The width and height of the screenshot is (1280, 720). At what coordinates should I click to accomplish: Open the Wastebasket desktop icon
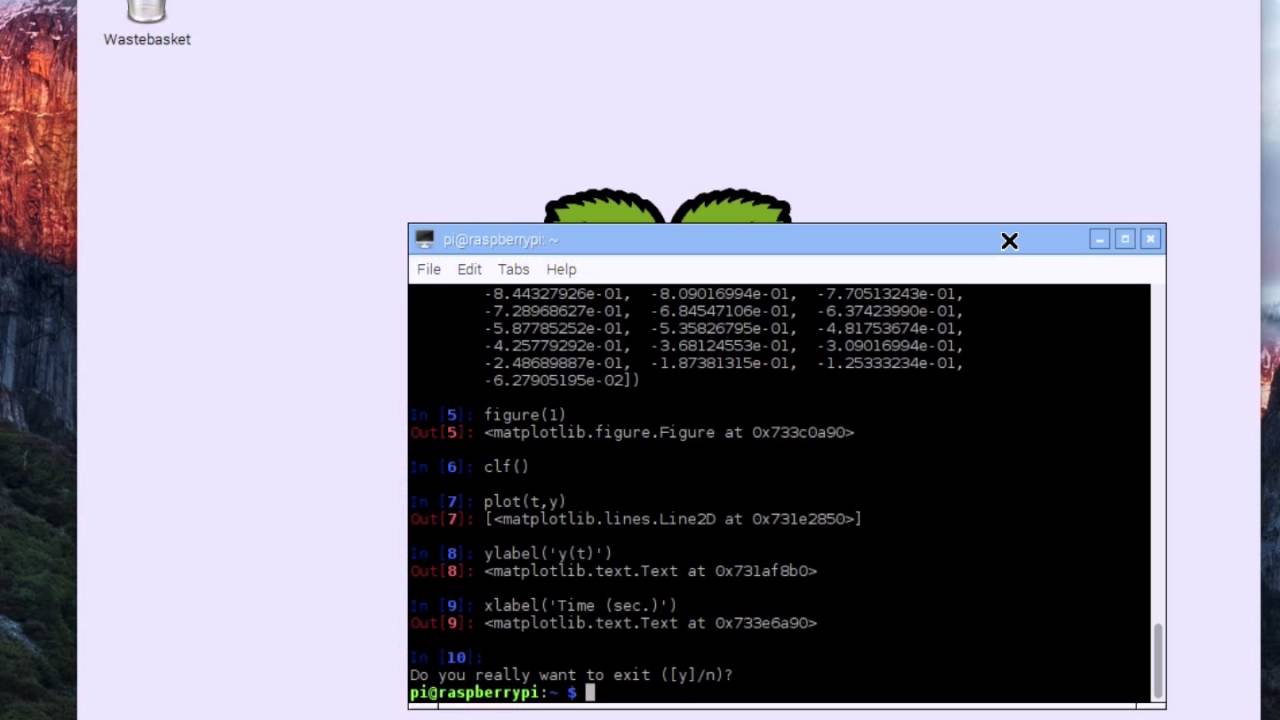147,23
